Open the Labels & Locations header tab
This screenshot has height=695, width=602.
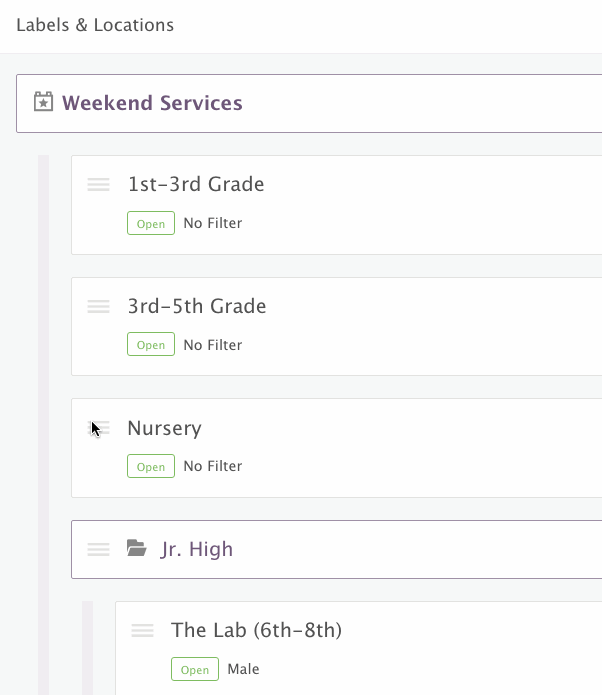pos(95,25)
